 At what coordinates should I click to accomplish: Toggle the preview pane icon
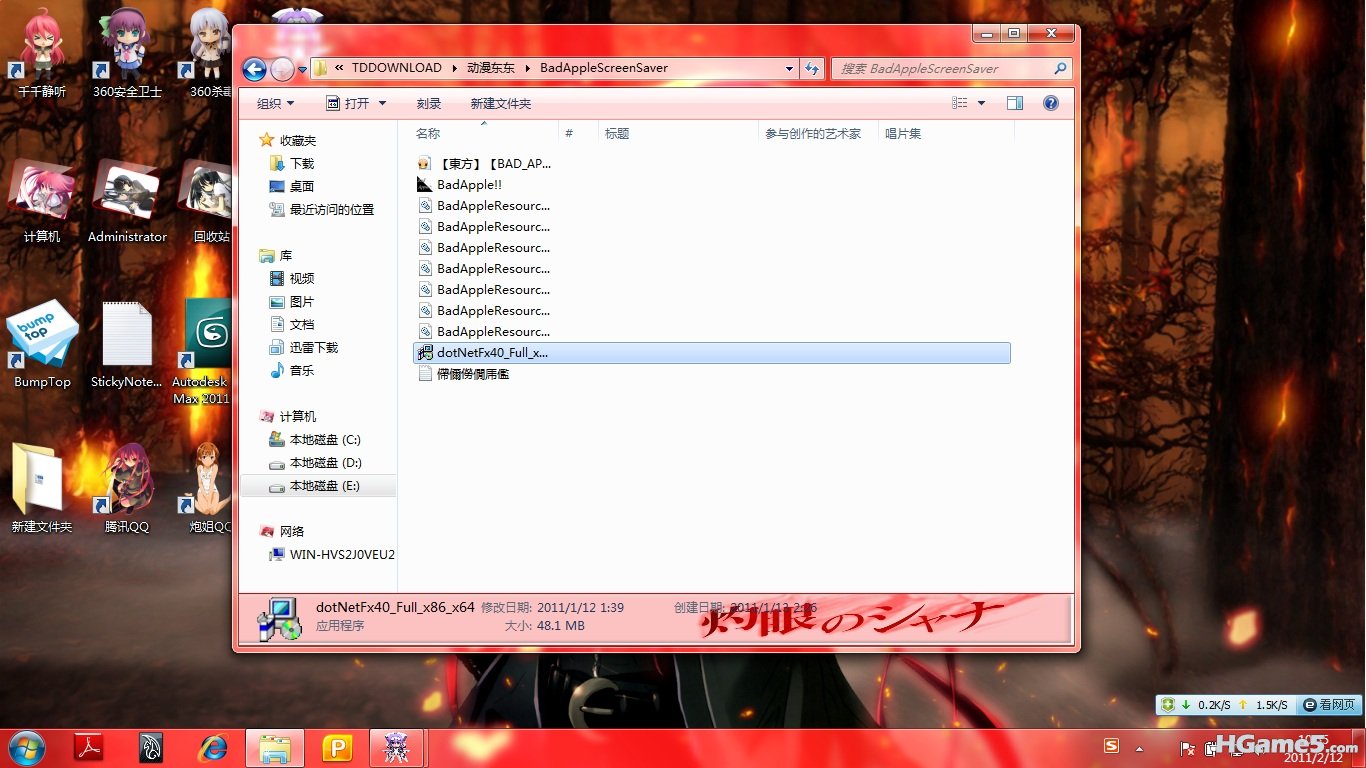point(1015,103)
